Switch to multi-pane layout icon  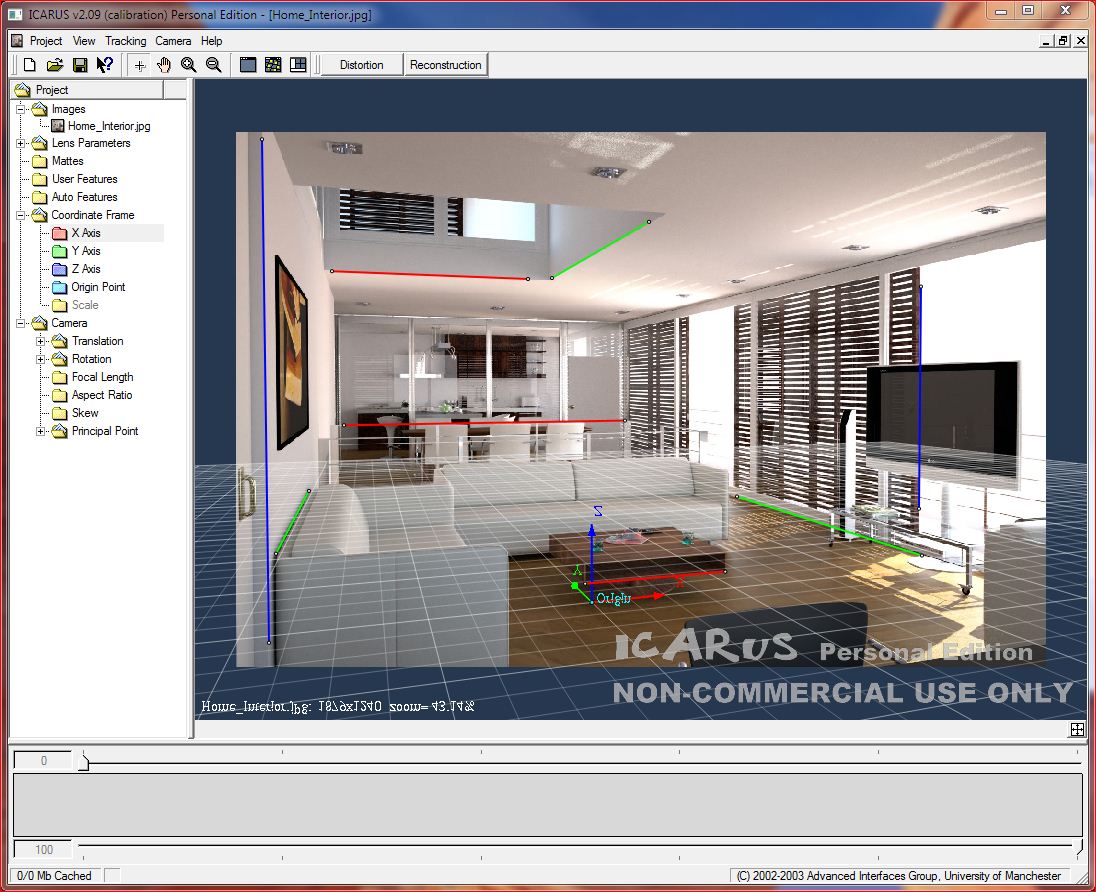pos(298,65)
